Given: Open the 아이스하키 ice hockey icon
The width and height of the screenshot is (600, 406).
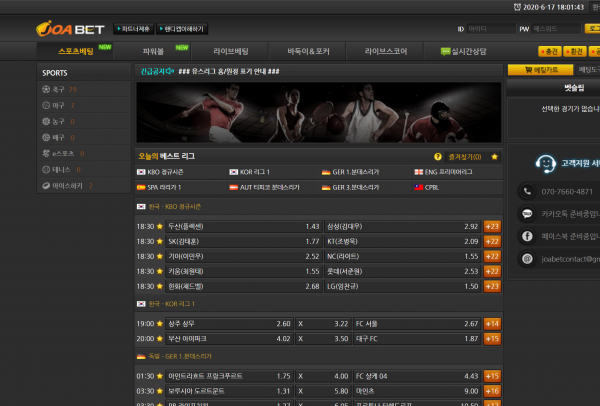Looking at the screenshot, I should [46, 186].
